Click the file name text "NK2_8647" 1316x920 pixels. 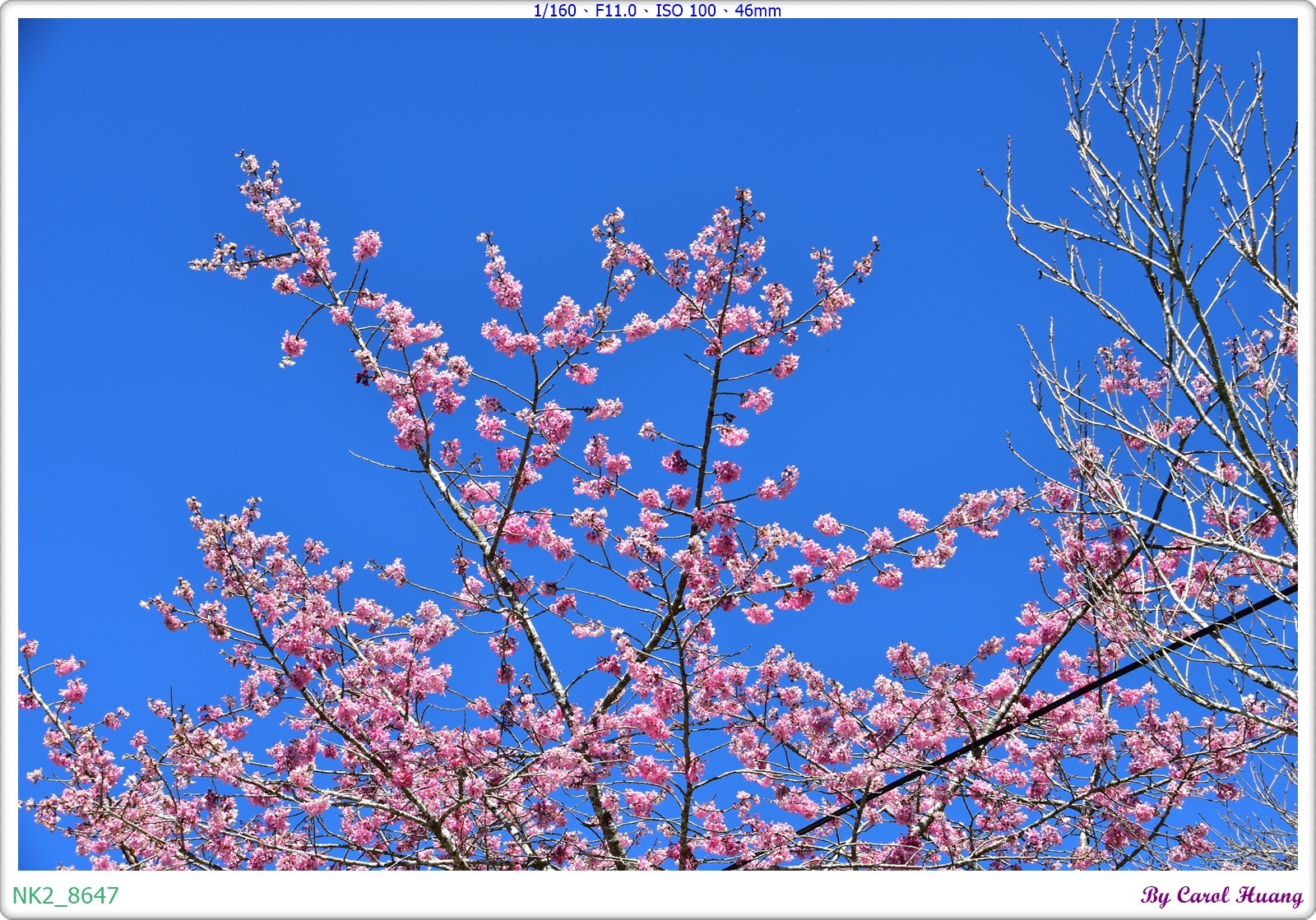click(66, 895)
